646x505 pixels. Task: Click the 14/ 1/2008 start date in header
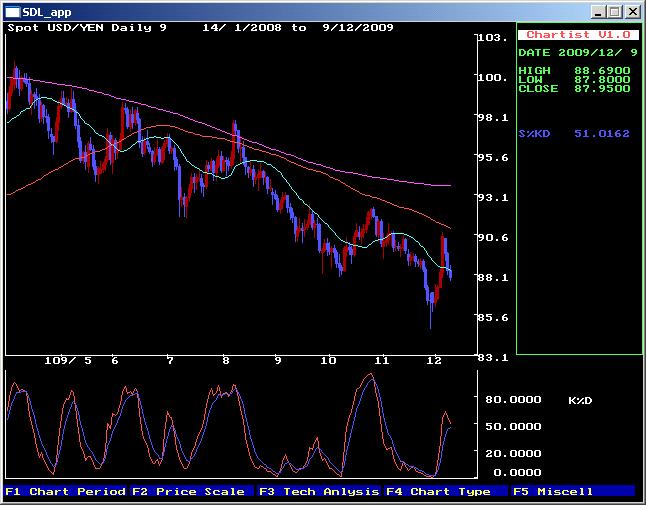pyautogui.click(x=242, y=28)
